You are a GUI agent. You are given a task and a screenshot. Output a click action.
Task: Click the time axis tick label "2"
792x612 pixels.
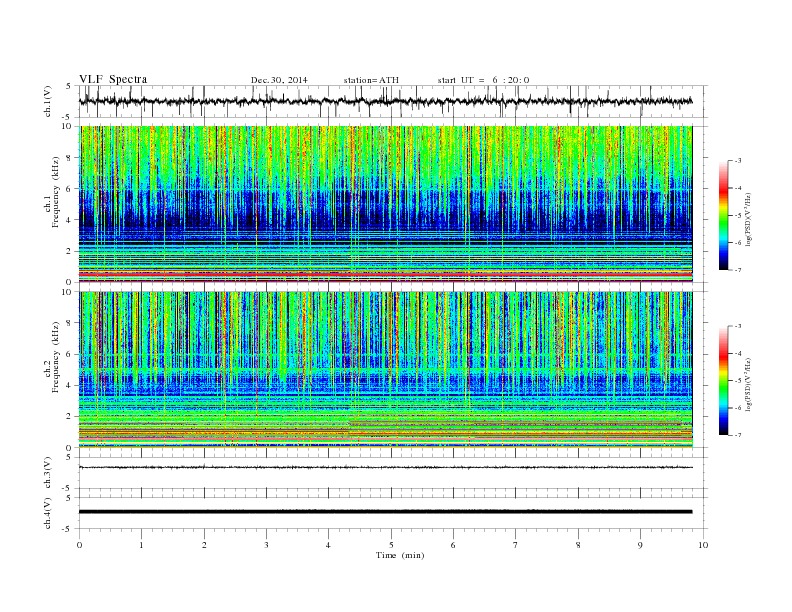(x=204, y=545)
